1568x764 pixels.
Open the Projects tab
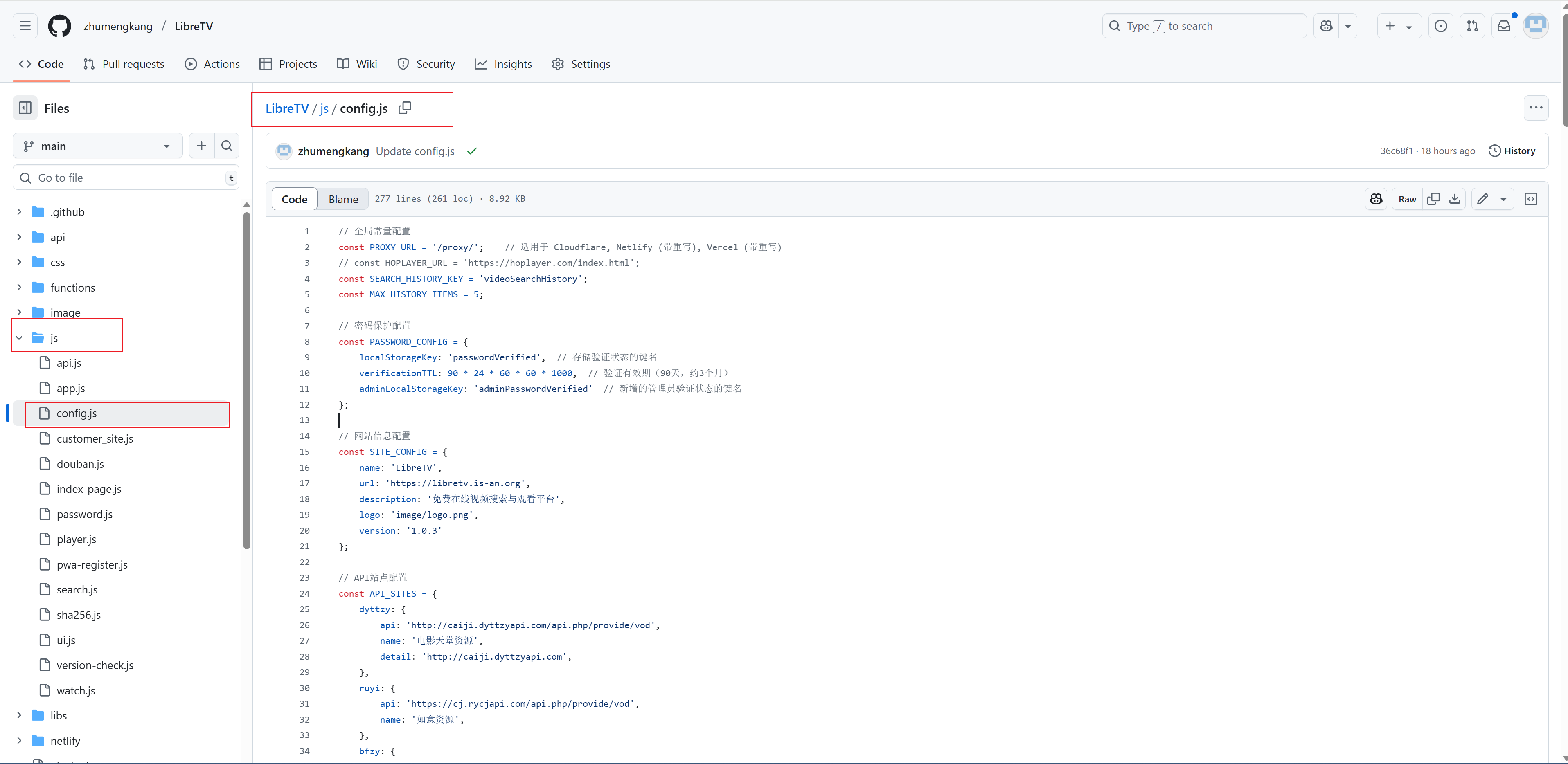288,64
